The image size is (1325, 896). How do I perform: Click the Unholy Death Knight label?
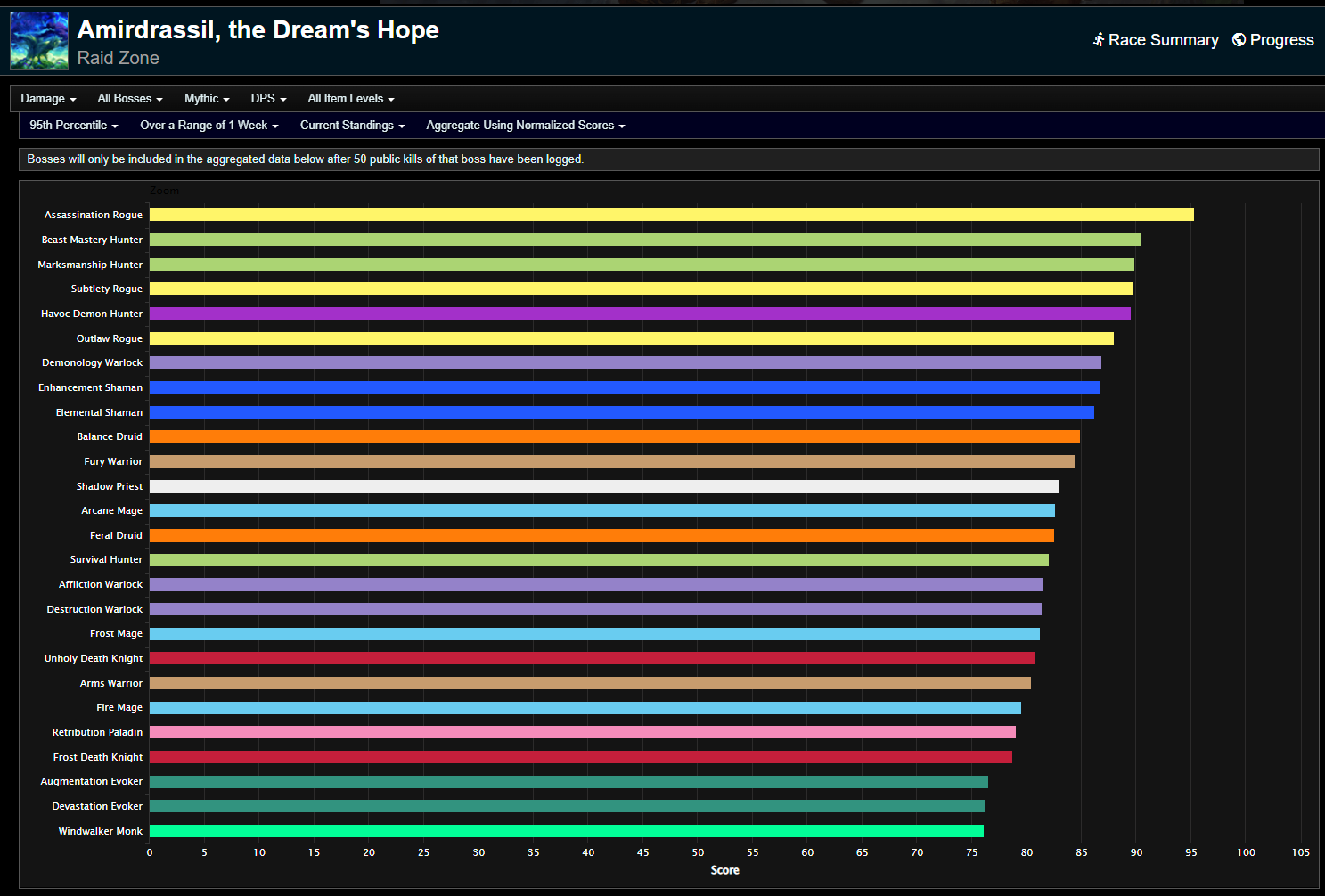[x=94, y=658]
